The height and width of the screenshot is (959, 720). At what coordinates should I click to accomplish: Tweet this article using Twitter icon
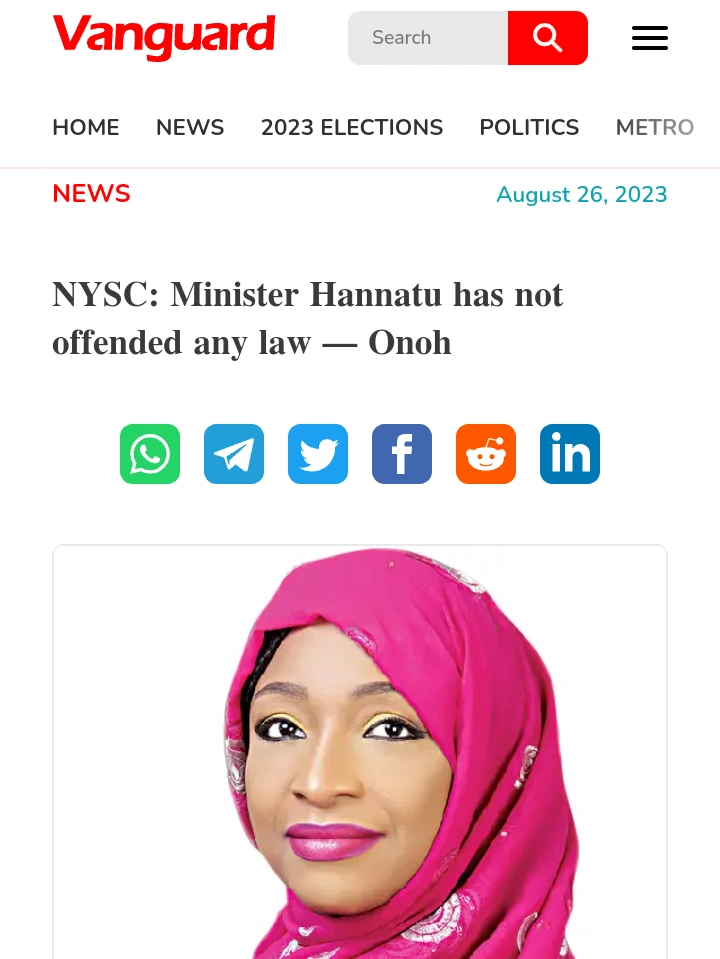tap(318, 454)
